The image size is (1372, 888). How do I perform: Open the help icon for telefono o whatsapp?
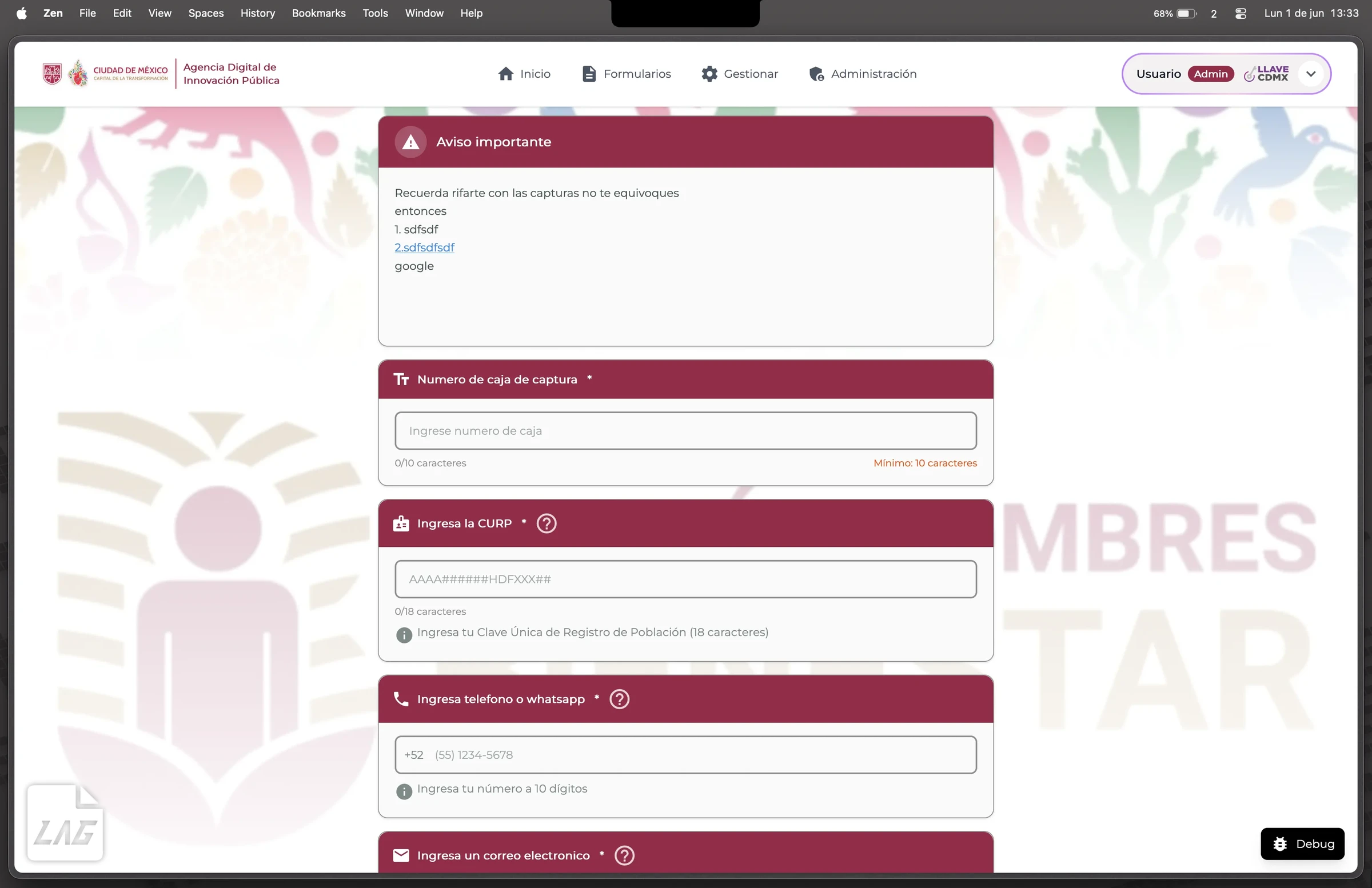click(620, 699)
